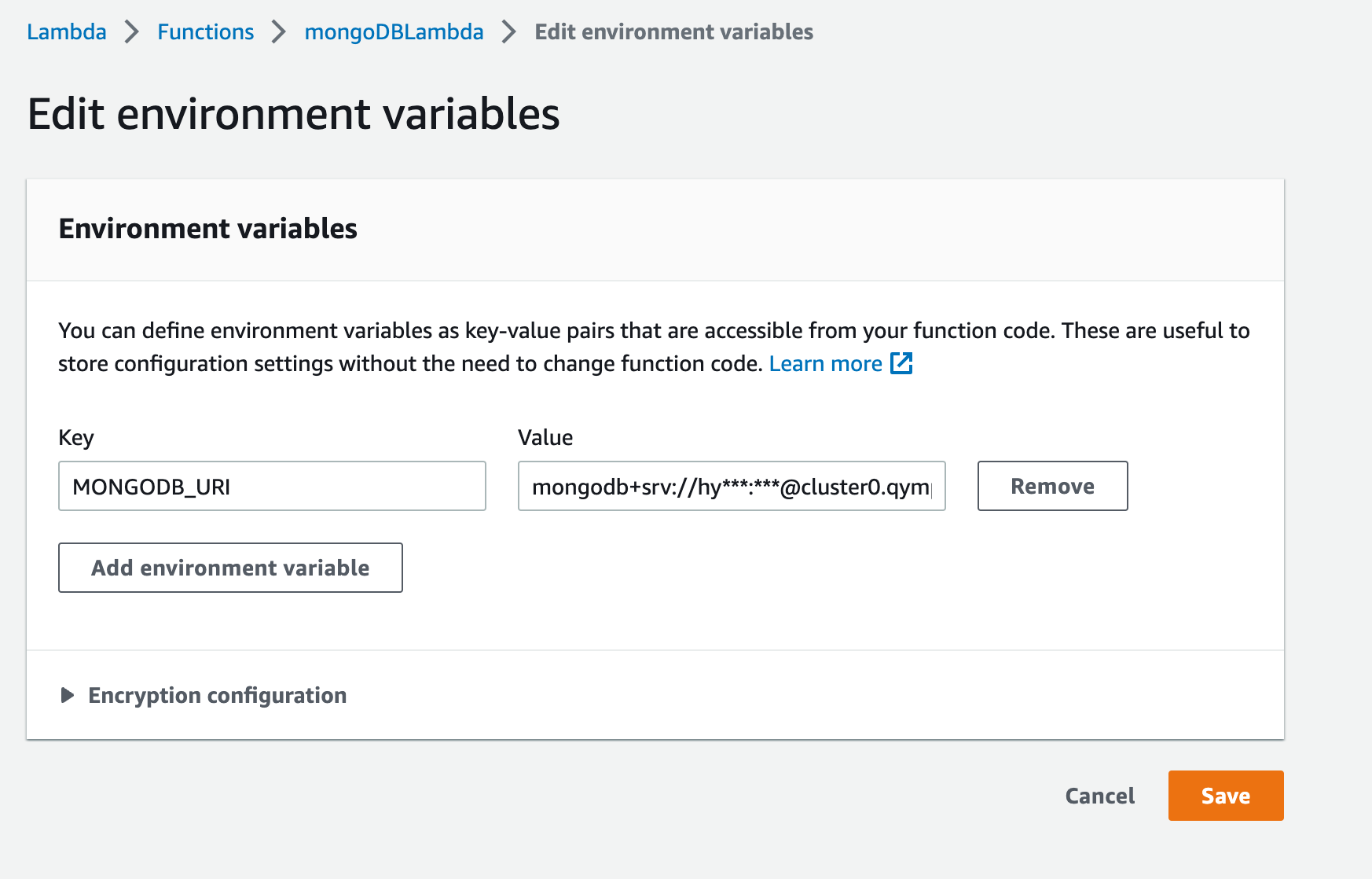
Task: Click the Encryption configuration section label
Action: click(x=217, y=695)
